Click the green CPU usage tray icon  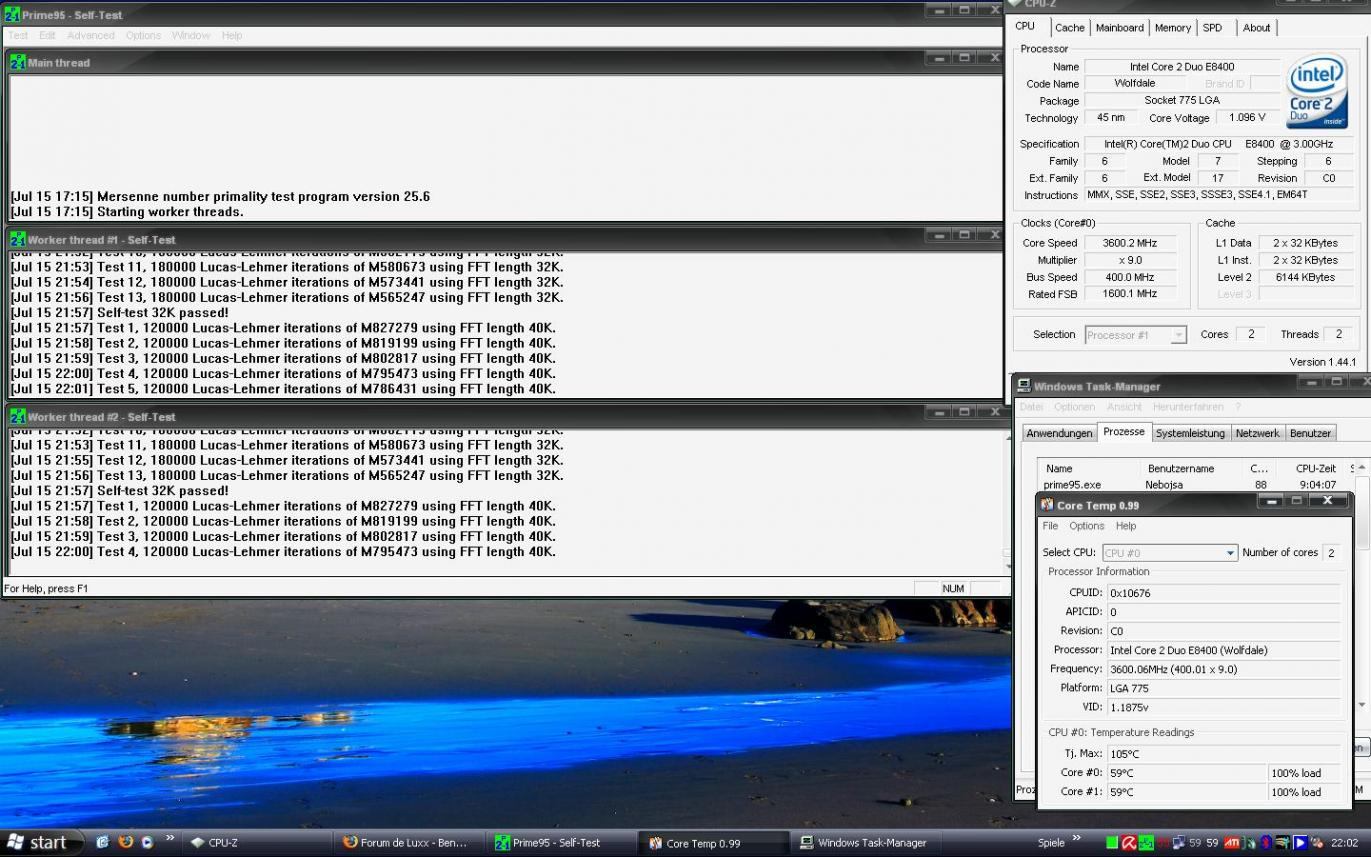(x=1112, y=842)
